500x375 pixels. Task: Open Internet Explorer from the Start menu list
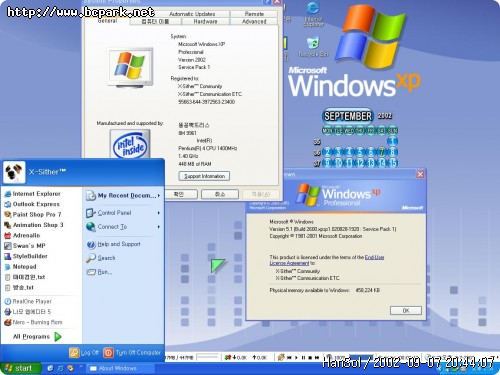coord(32,194)
